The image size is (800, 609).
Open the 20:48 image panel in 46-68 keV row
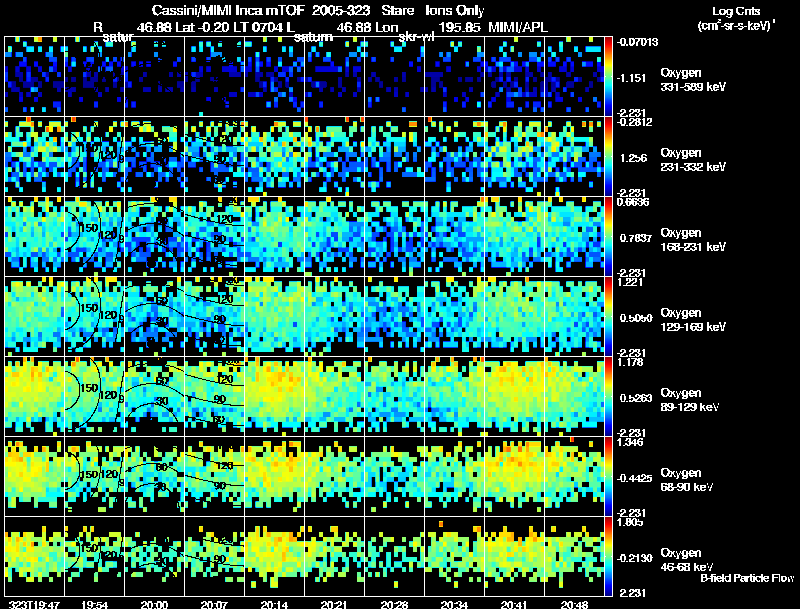tap(574, 556)
